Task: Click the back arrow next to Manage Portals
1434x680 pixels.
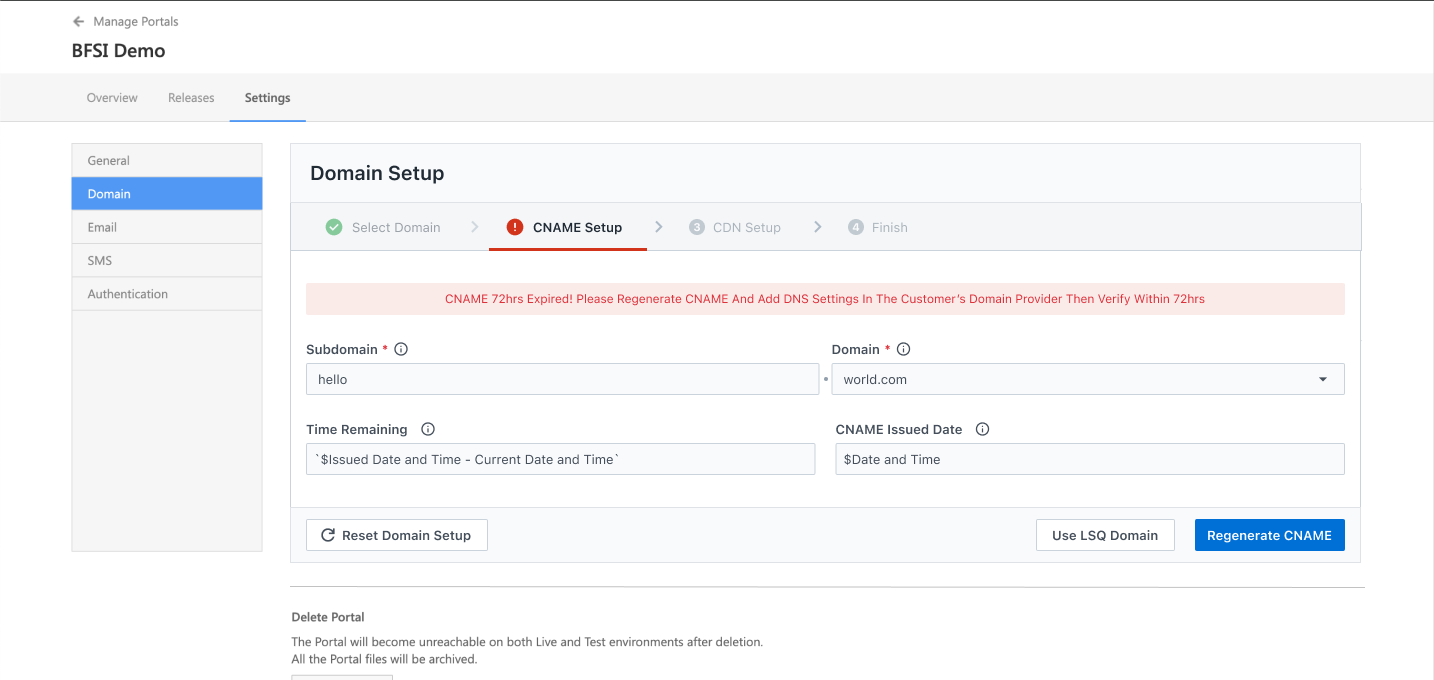Action: click(77, 20)
